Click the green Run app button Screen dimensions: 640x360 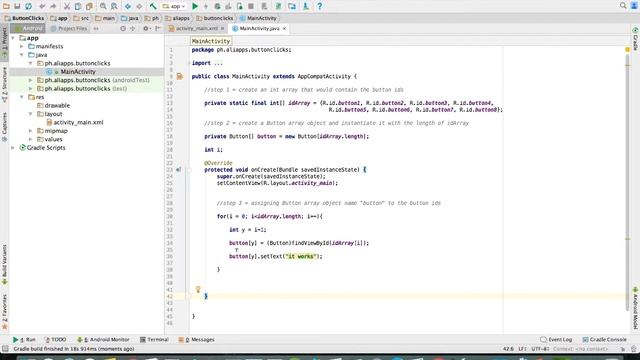pos(195,6)
